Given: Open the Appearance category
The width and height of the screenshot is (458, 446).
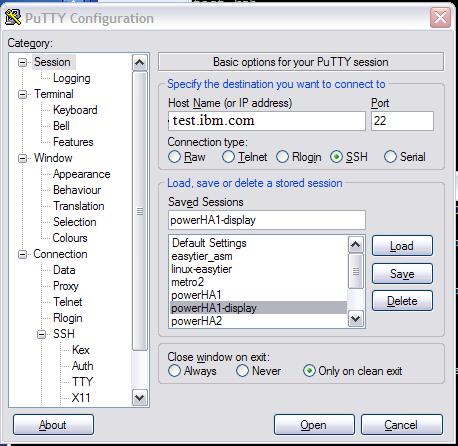Looking at the screenshot, I should (82, 174).
